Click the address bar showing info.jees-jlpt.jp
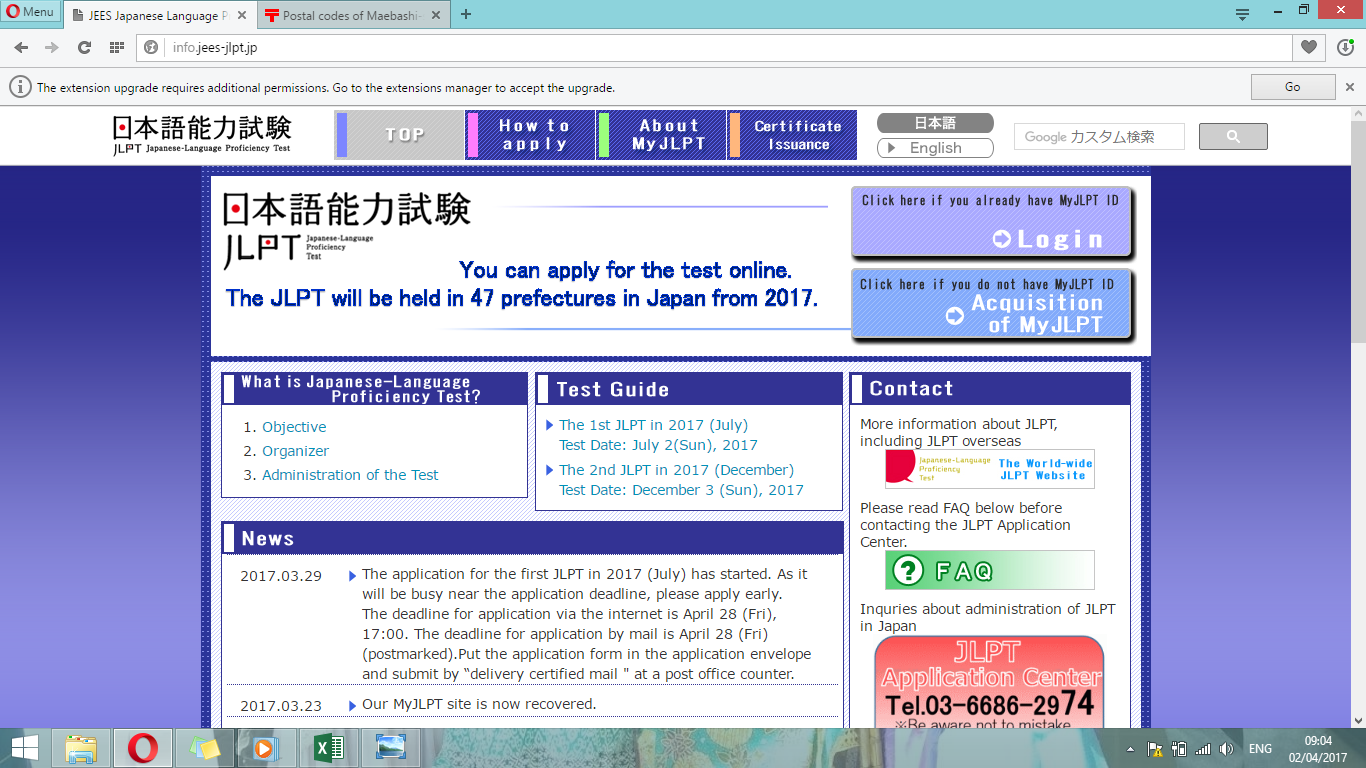 [714, 47]
